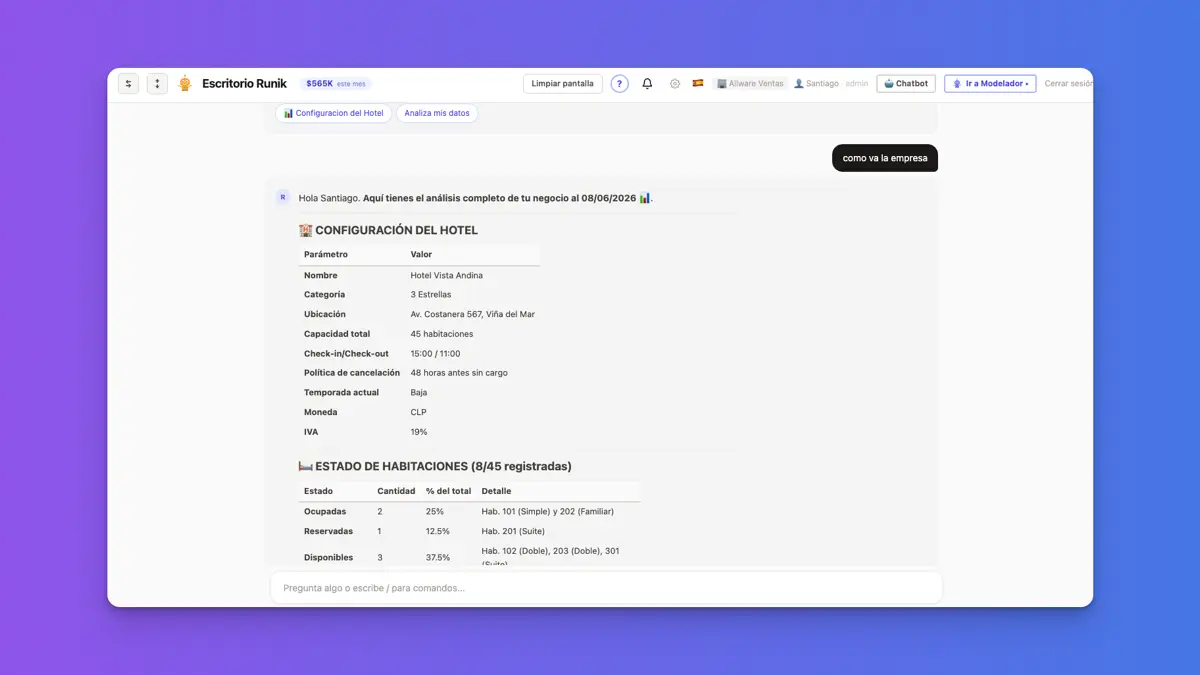This screenshot has height=675, width=1200.
Task: Open Santiago user profile
Action: click(x=817, y=84)
